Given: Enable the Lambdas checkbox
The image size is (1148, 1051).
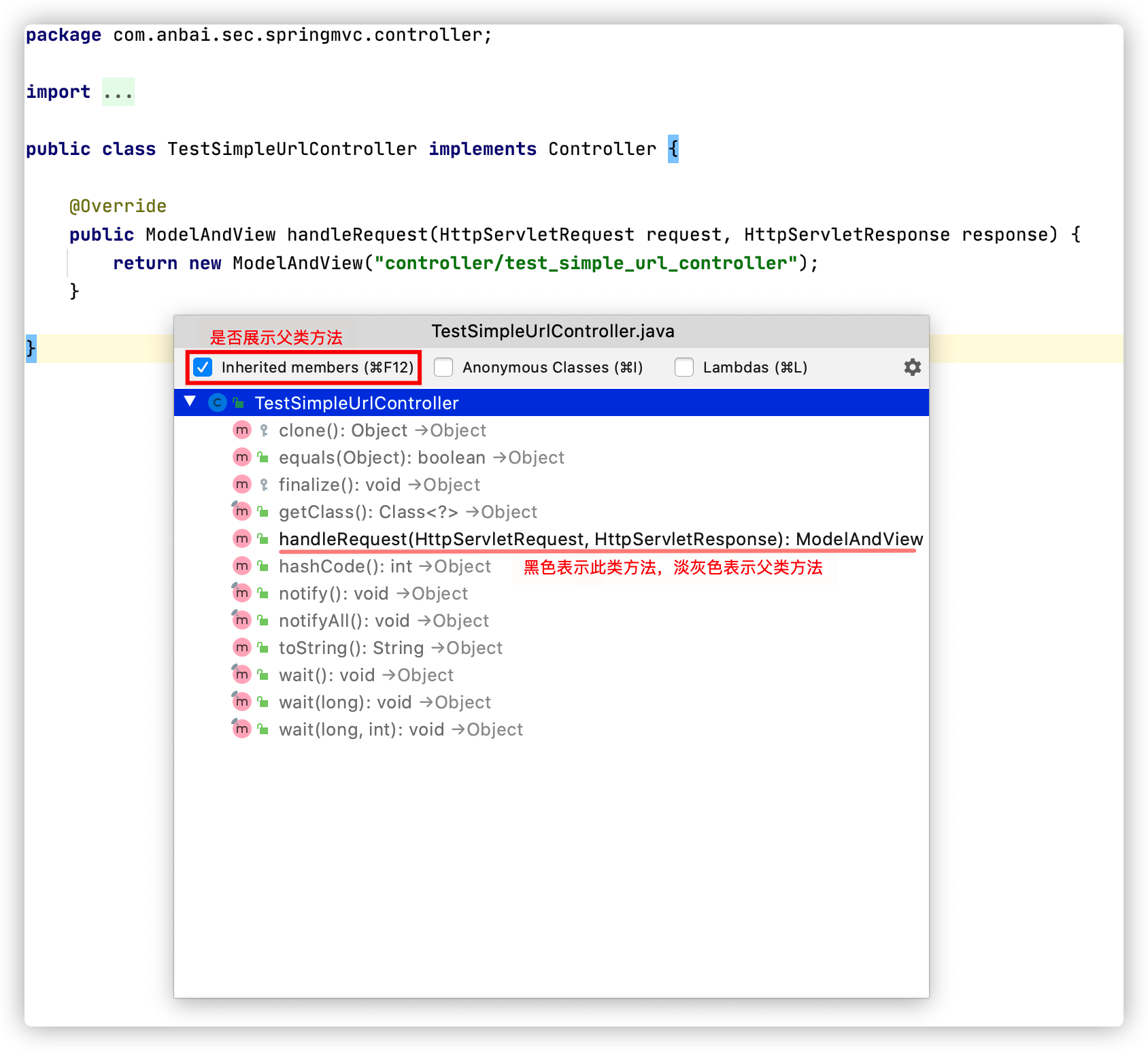Looking at the screenshot, I should (x=684, y=367).
